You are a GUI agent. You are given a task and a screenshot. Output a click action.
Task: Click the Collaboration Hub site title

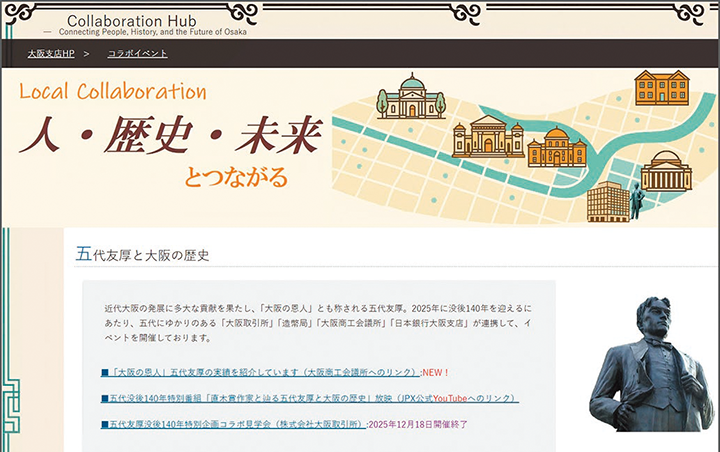(132, 21)
